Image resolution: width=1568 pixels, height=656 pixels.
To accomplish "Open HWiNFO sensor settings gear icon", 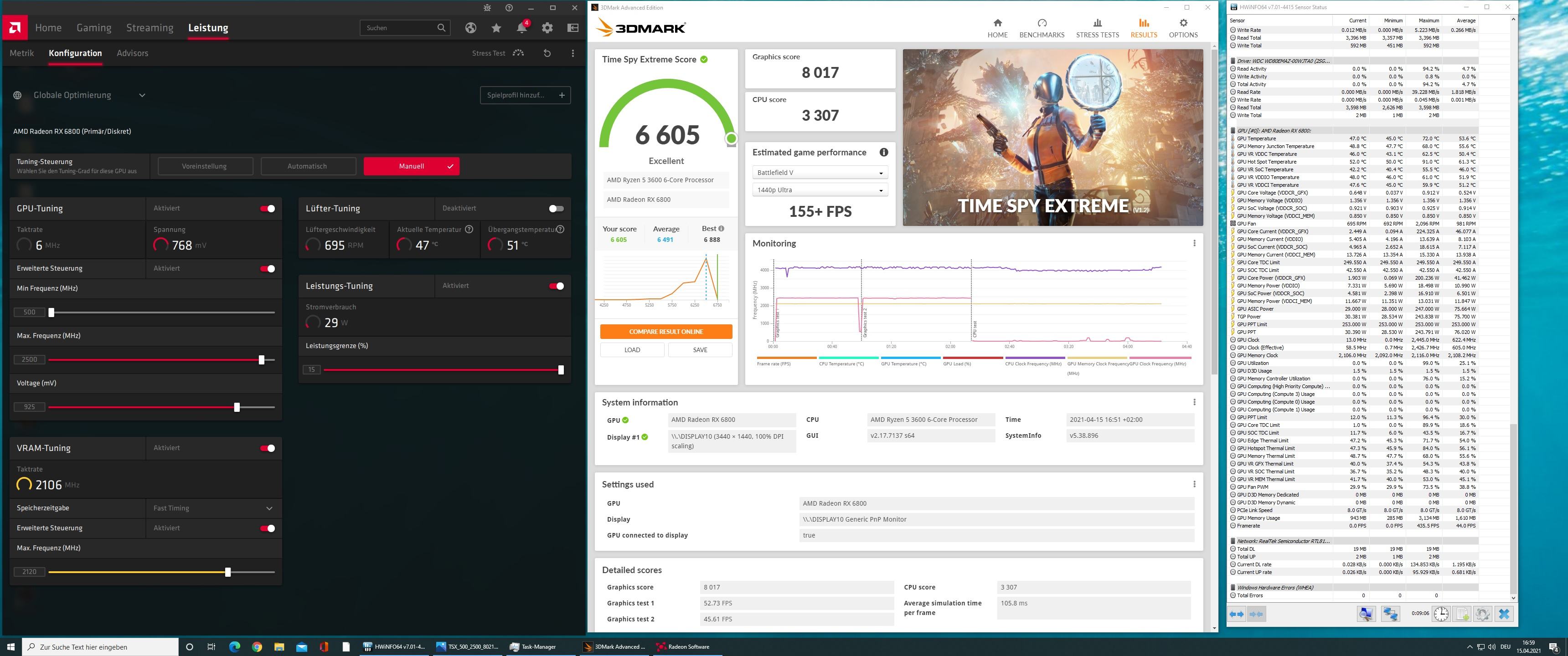I will [1483, 614].
